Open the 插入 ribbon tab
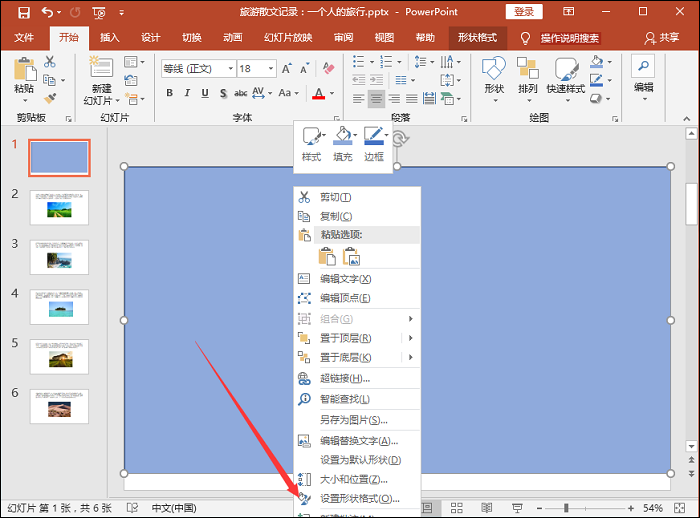700x518 pixels. [x=109, y=38]
